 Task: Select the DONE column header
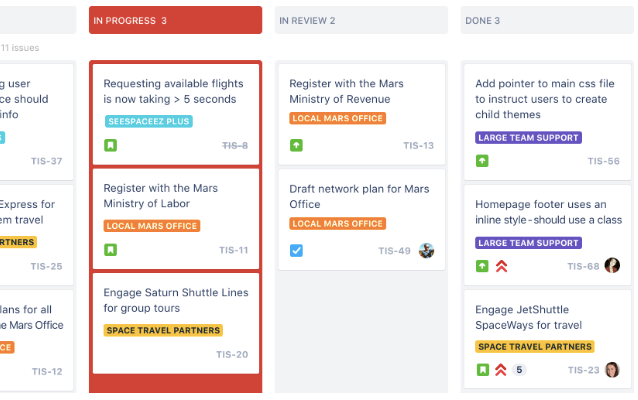[x=547, y=20]
